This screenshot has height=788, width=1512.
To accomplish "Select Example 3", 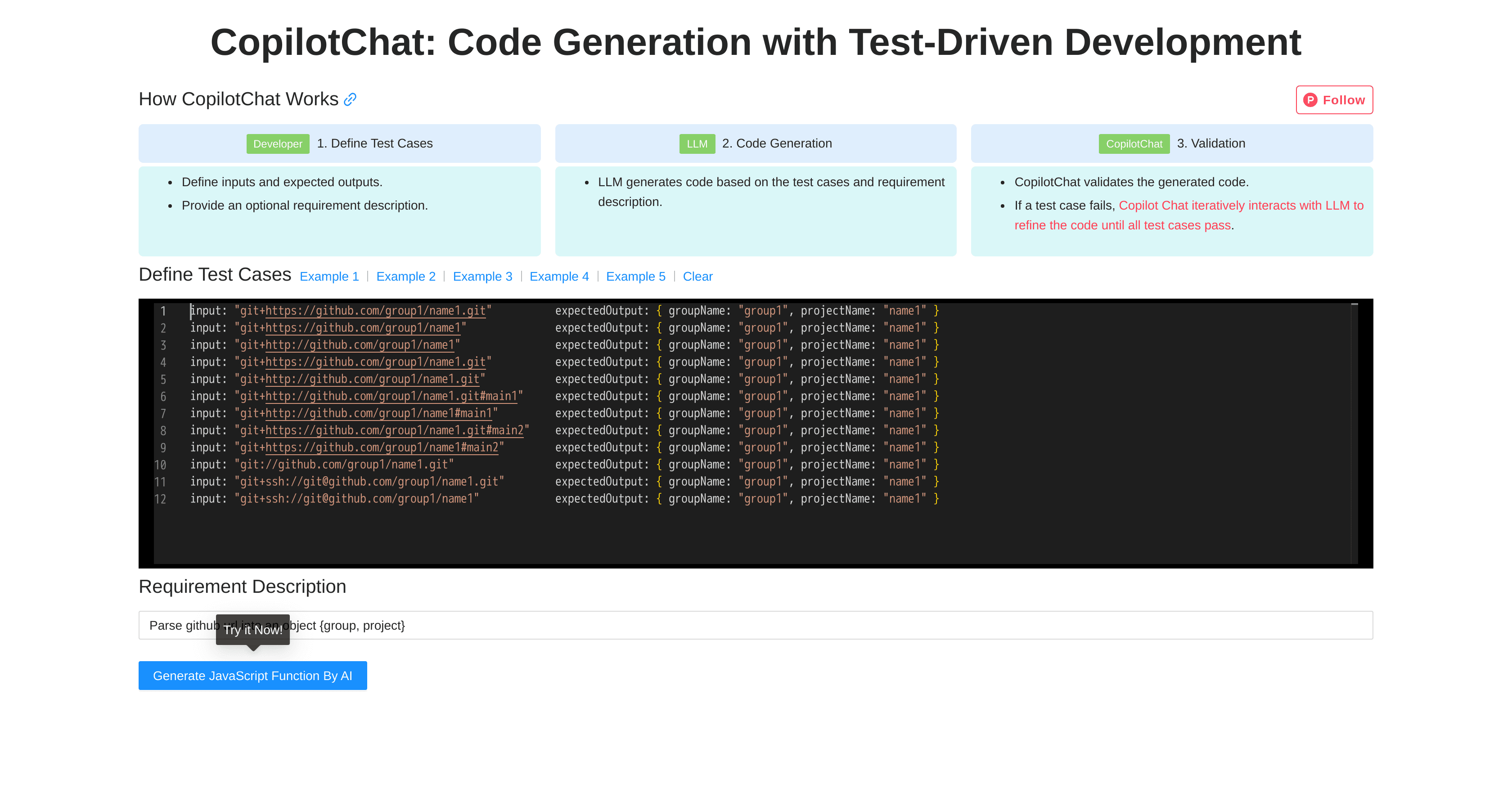I will pyautogui.click(x=482, y=276).
